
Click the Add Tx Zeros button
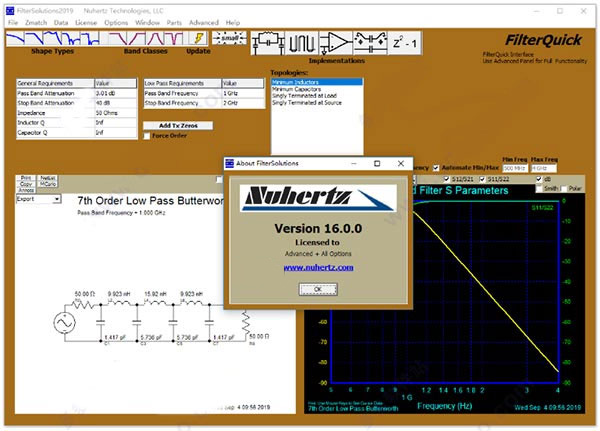click(x=178, y=126)
